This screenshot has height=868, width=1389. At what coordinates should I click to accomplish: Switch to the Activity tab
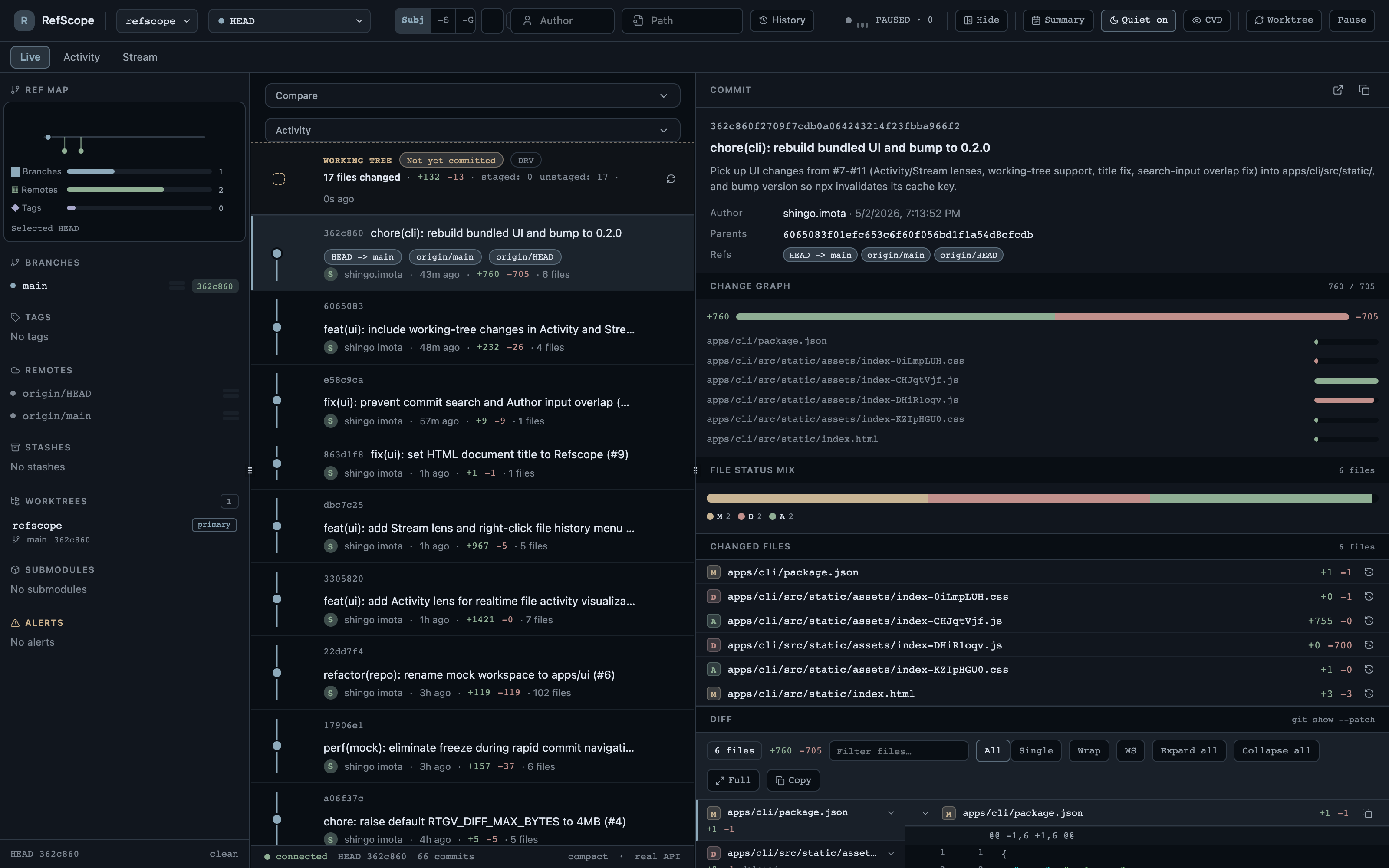point(82,57)
